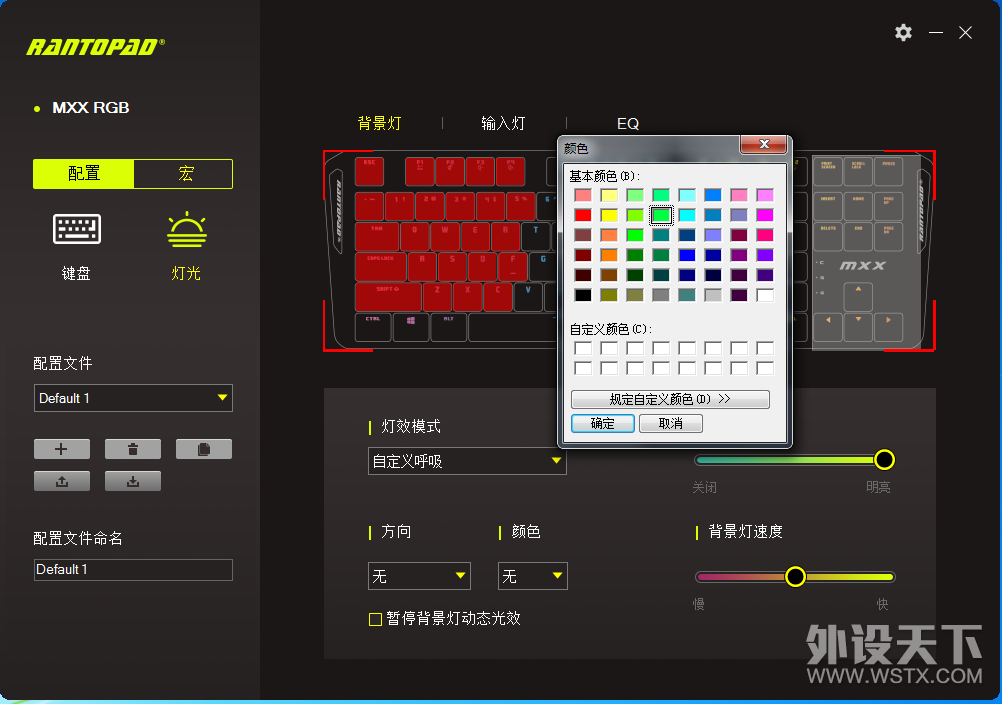Click the 规定自定义颜色 button
This screenshot has height=704, width=1002.
coord(670,399)
